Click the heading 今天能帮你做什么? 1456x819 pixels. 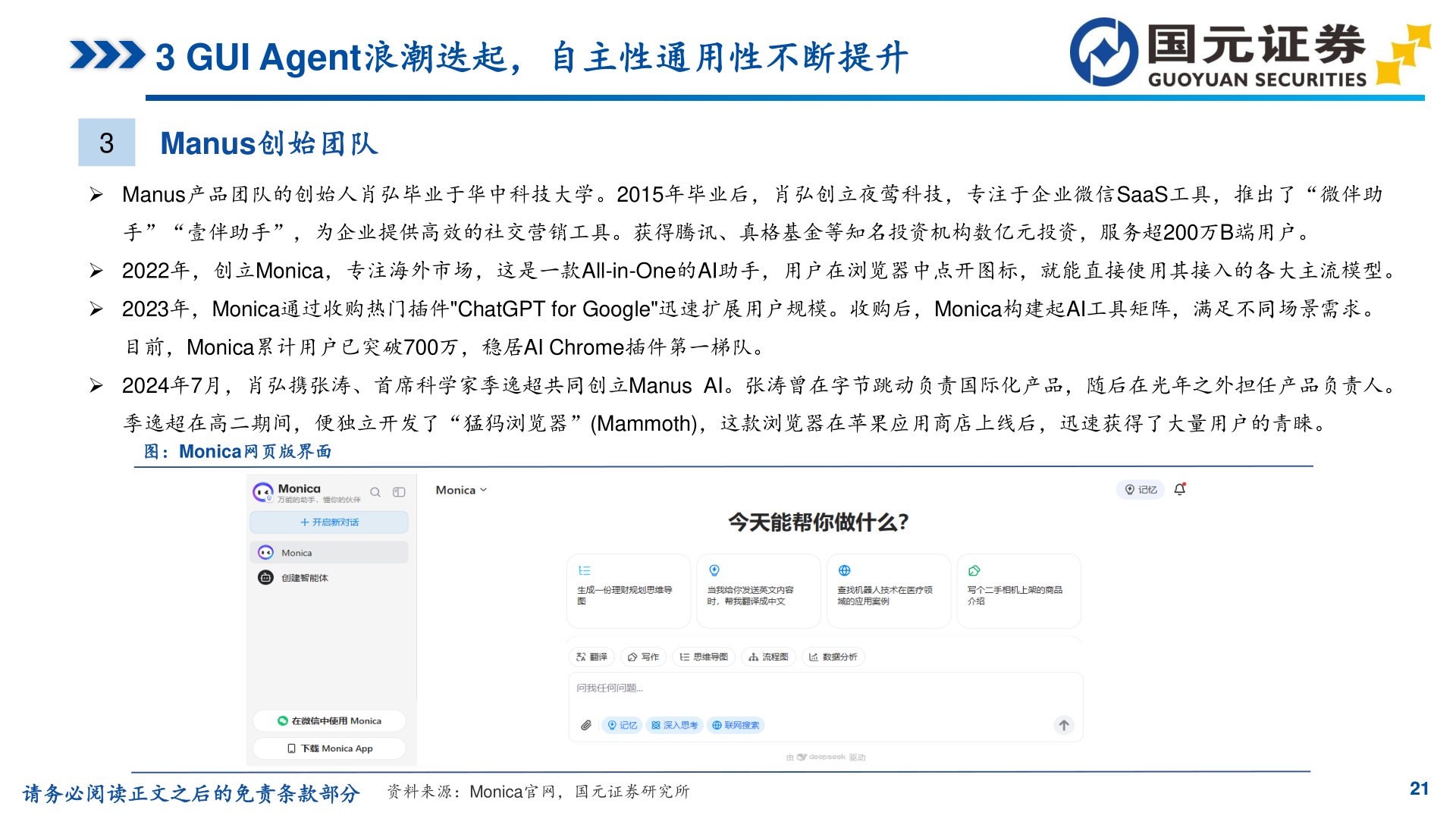tap(818, 522)
